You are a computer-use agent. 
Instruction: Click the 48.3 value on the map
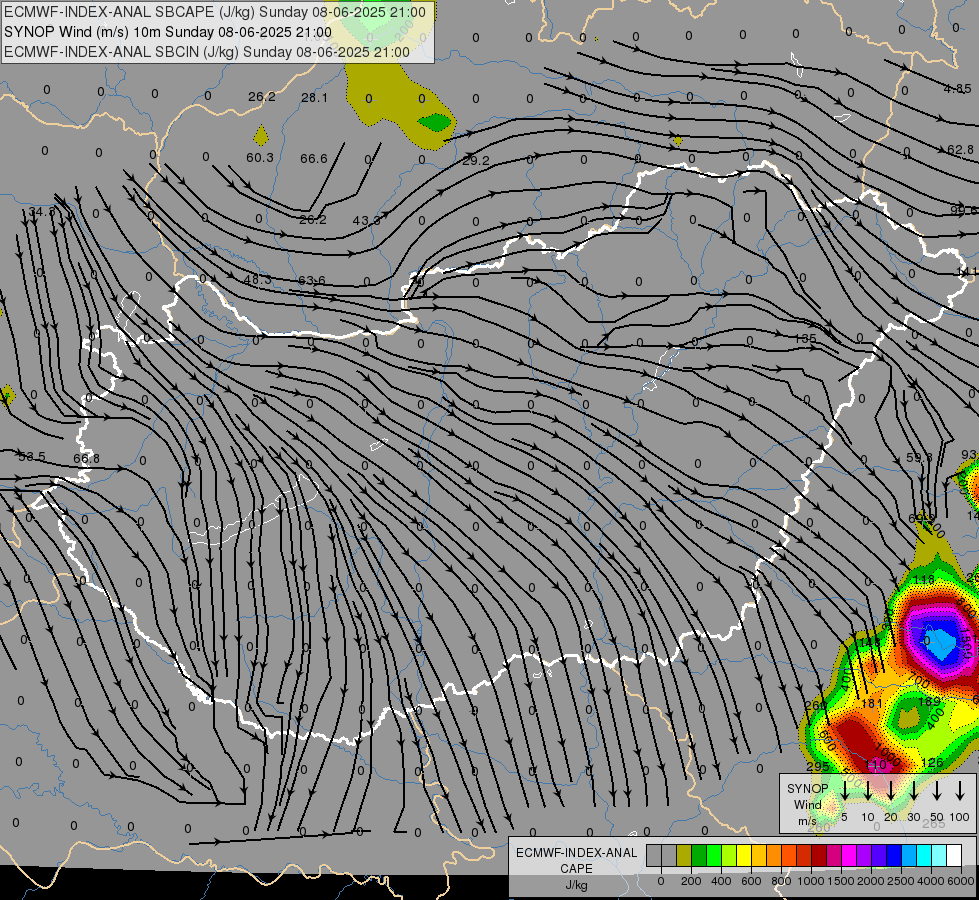point(258,280)
